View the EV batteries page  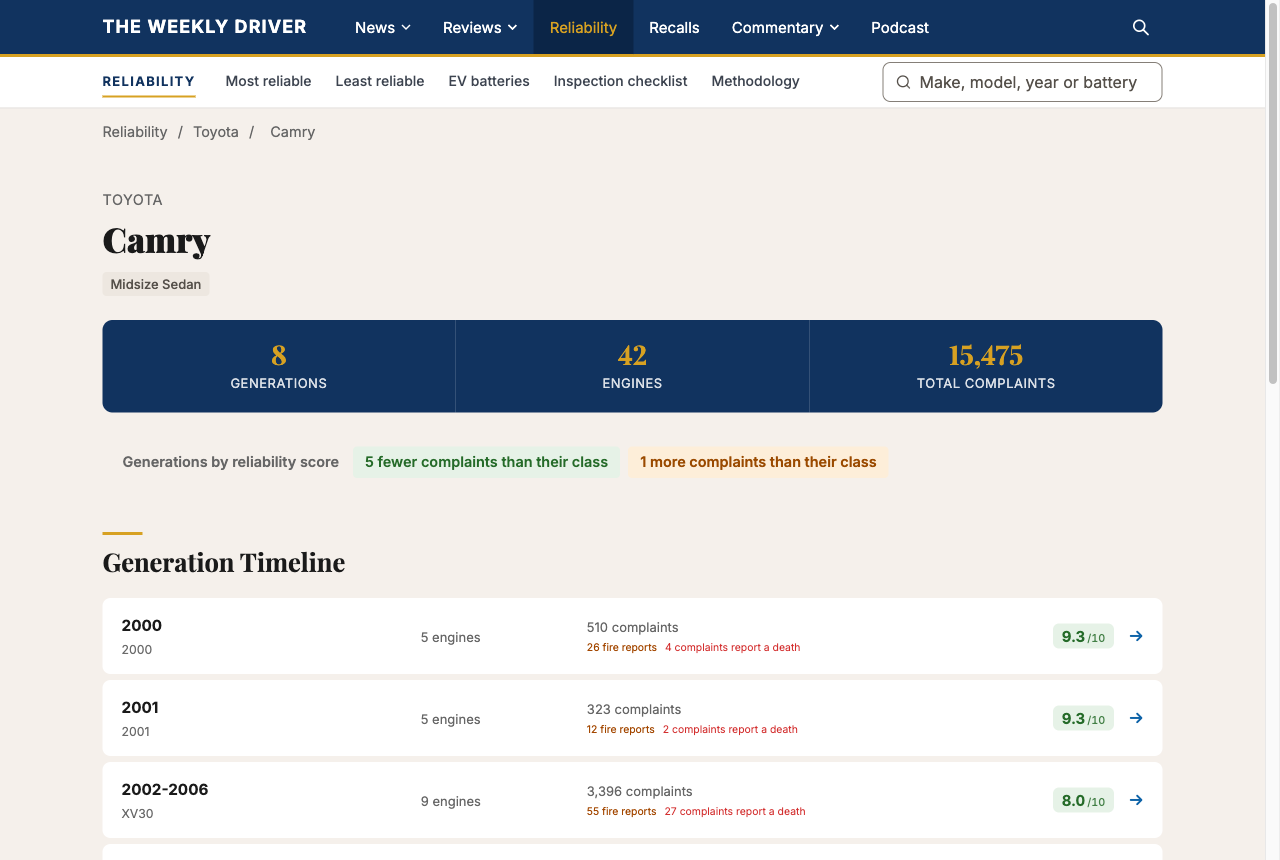tap(489, 81)
